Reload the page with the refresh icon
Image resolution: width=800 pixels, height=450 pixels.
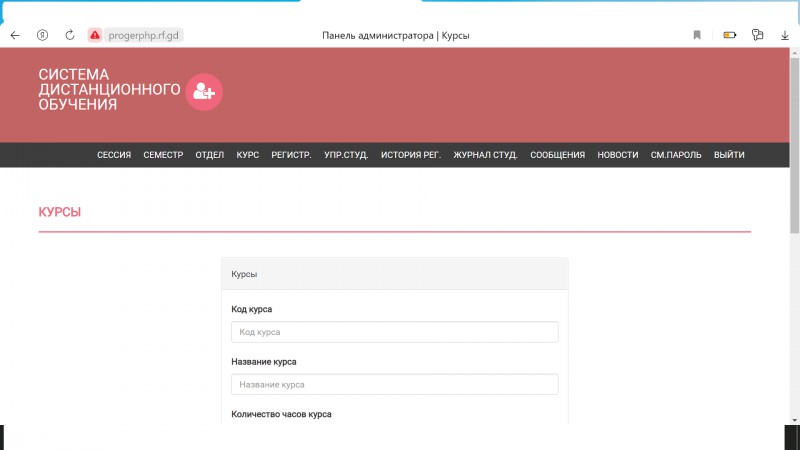[x=70, y=35]
